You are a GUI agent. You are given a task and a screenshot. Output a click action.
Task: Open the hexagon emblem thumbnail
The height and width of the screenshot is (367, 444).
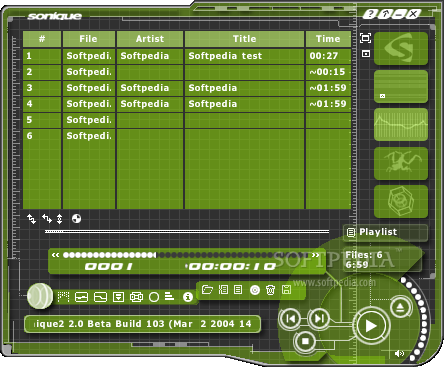[401, 201]
